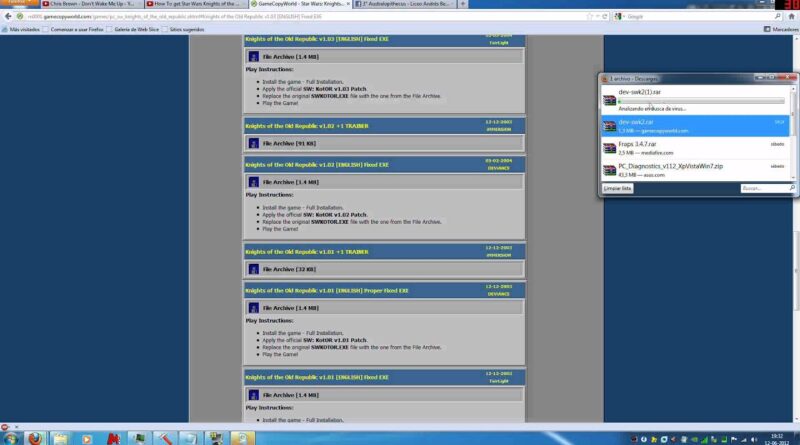Open 'Galería de Web Slice' bookmark

point(133,30)
